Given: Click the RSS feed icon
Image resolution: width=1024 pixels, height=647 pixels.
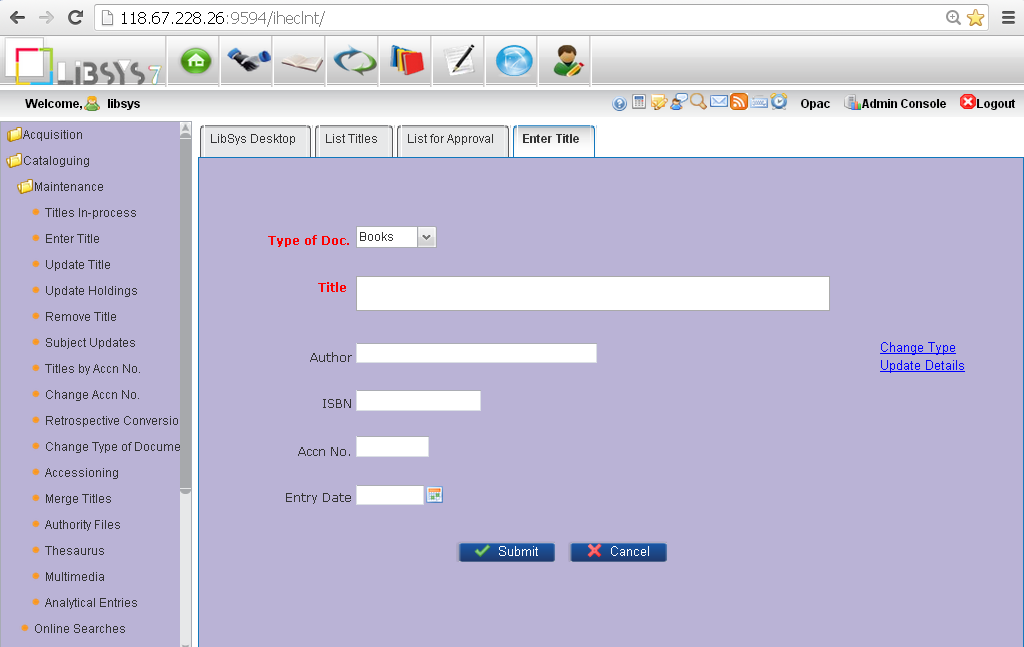Looking at the screenshot, I should click(x=738, y=102).
